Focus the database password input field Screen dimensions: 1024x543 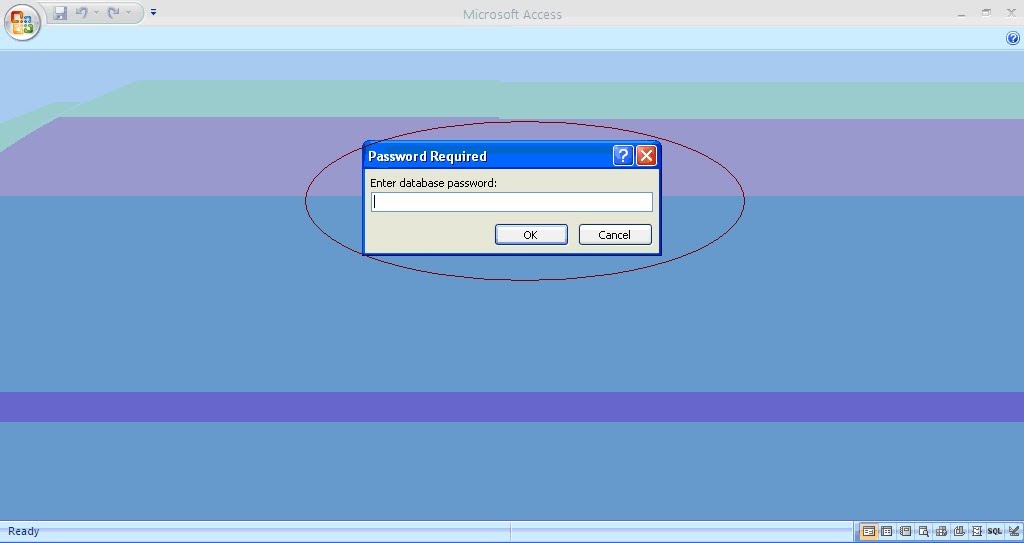[512, 202]
